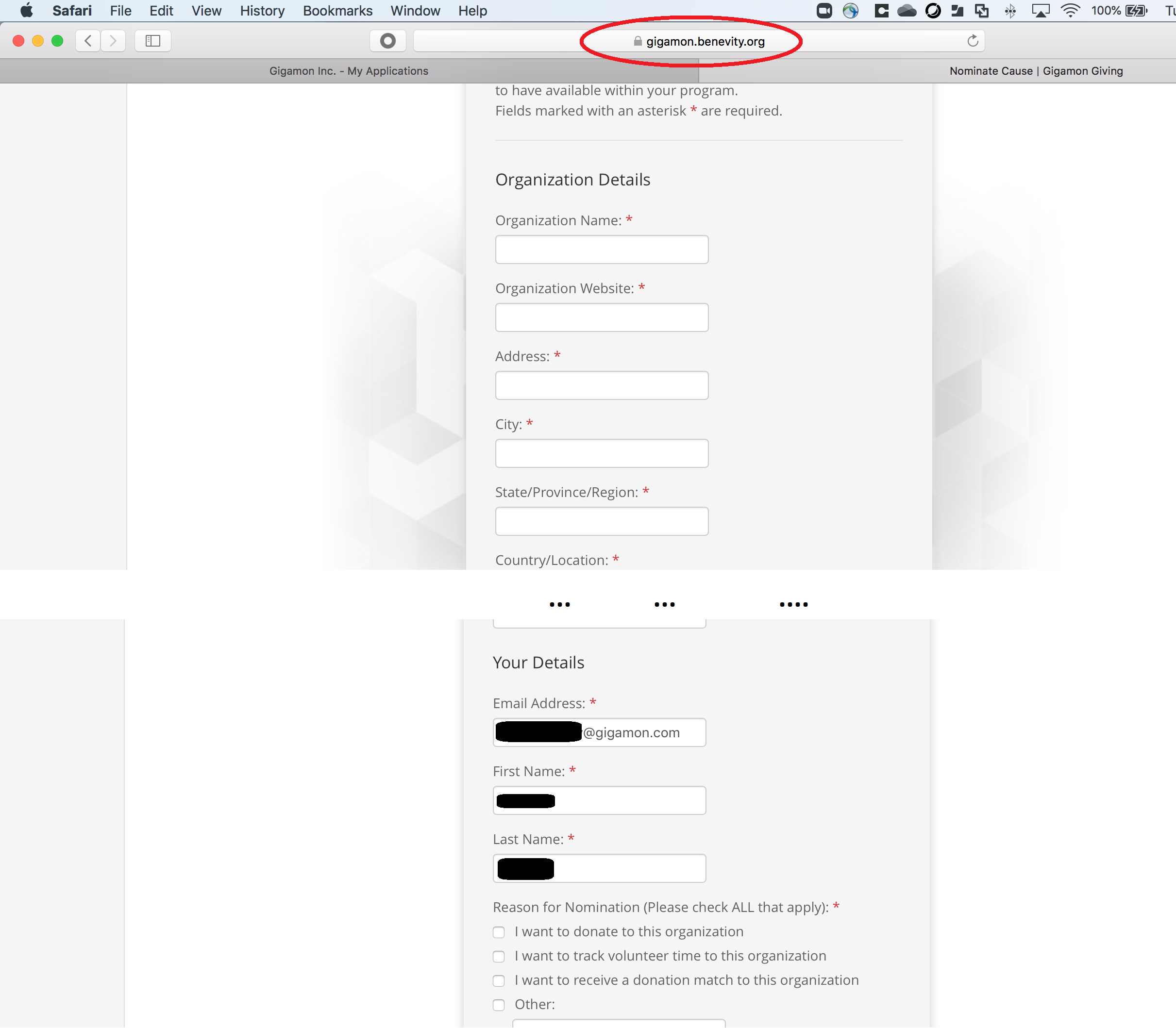Click the OneDrive cloud menu bar icon
This screenshot has width=1176, height=1028.
[906, 10]
